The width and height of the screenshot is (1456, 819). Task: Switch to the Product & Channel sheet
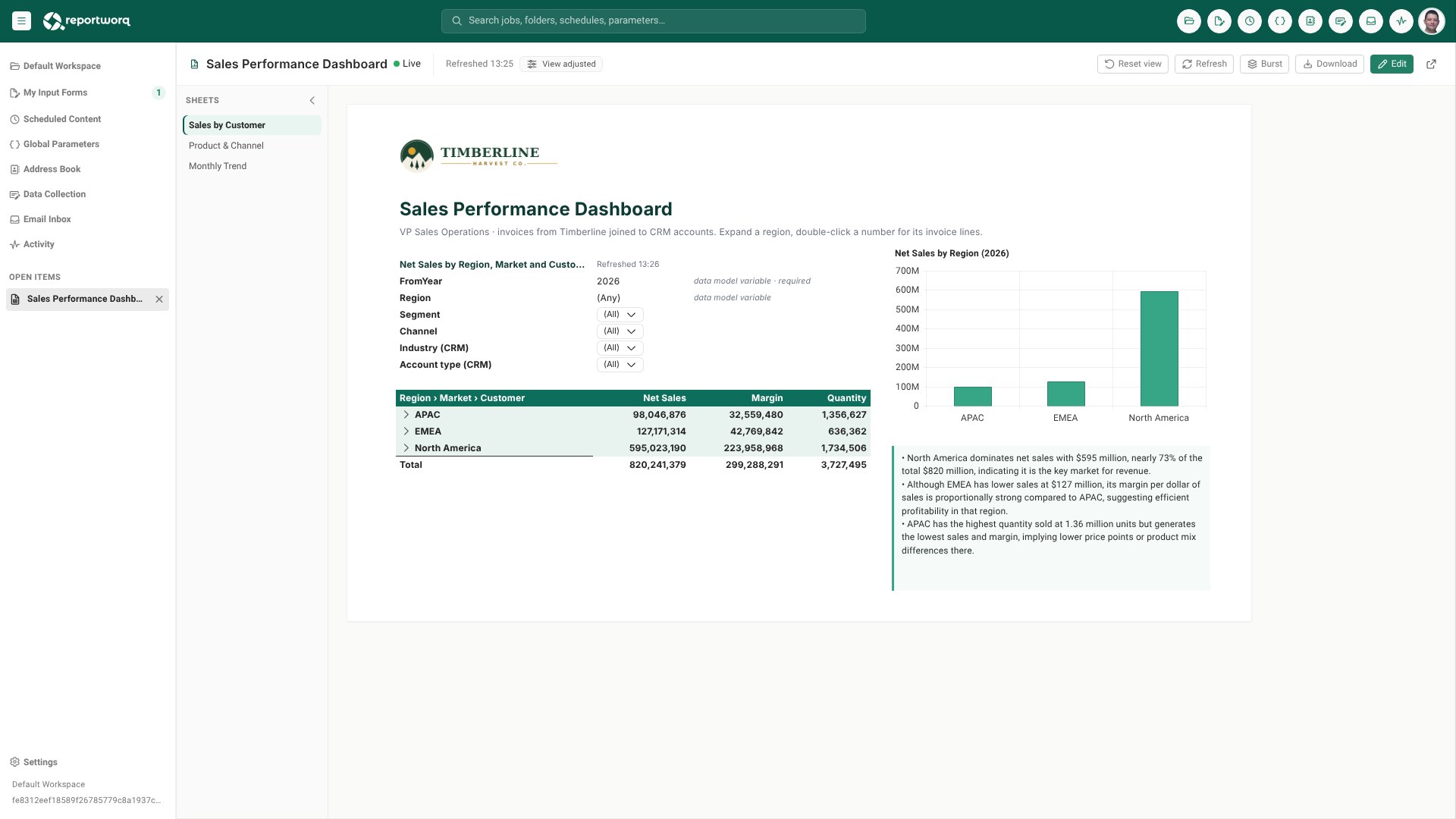click(x=252, y=146)
